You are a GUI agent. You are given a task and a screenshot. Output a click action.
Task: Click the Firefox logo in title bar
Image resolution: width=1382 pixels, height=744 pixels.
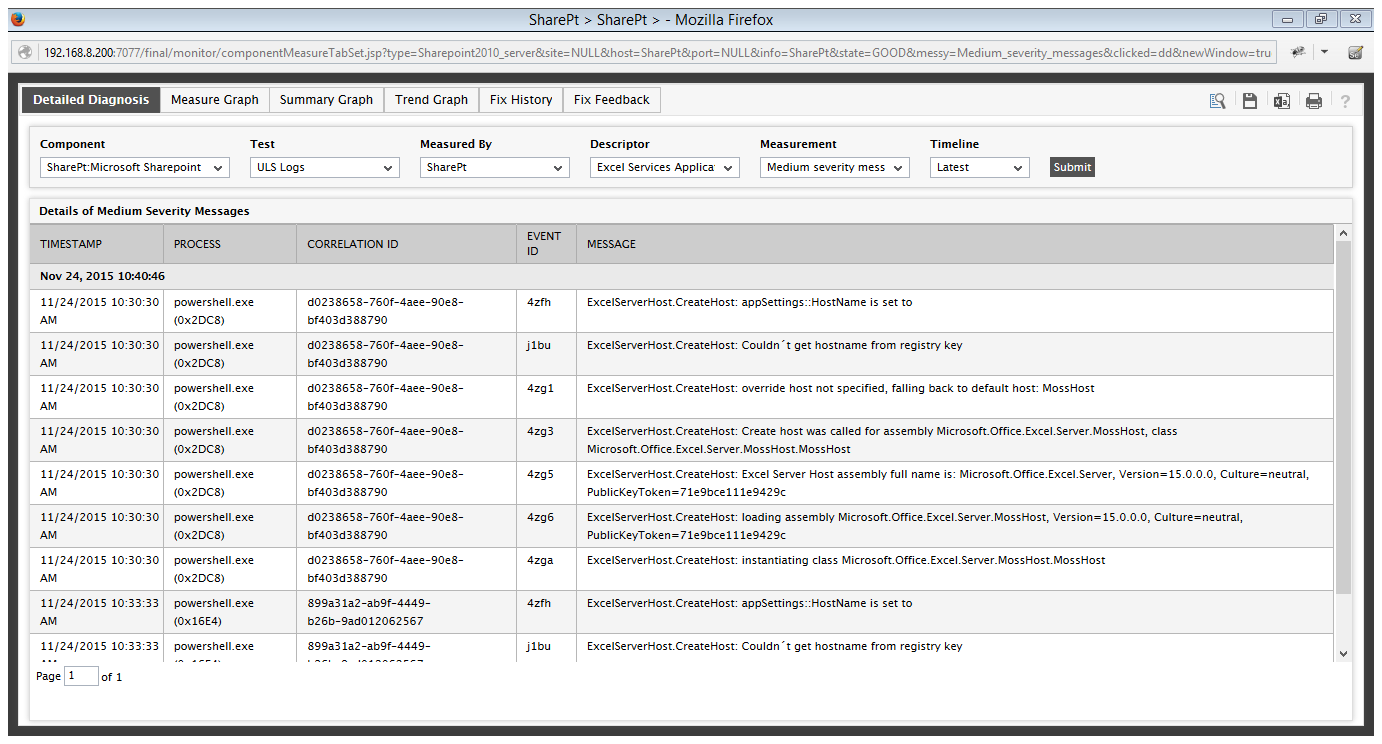click(18, 19)
